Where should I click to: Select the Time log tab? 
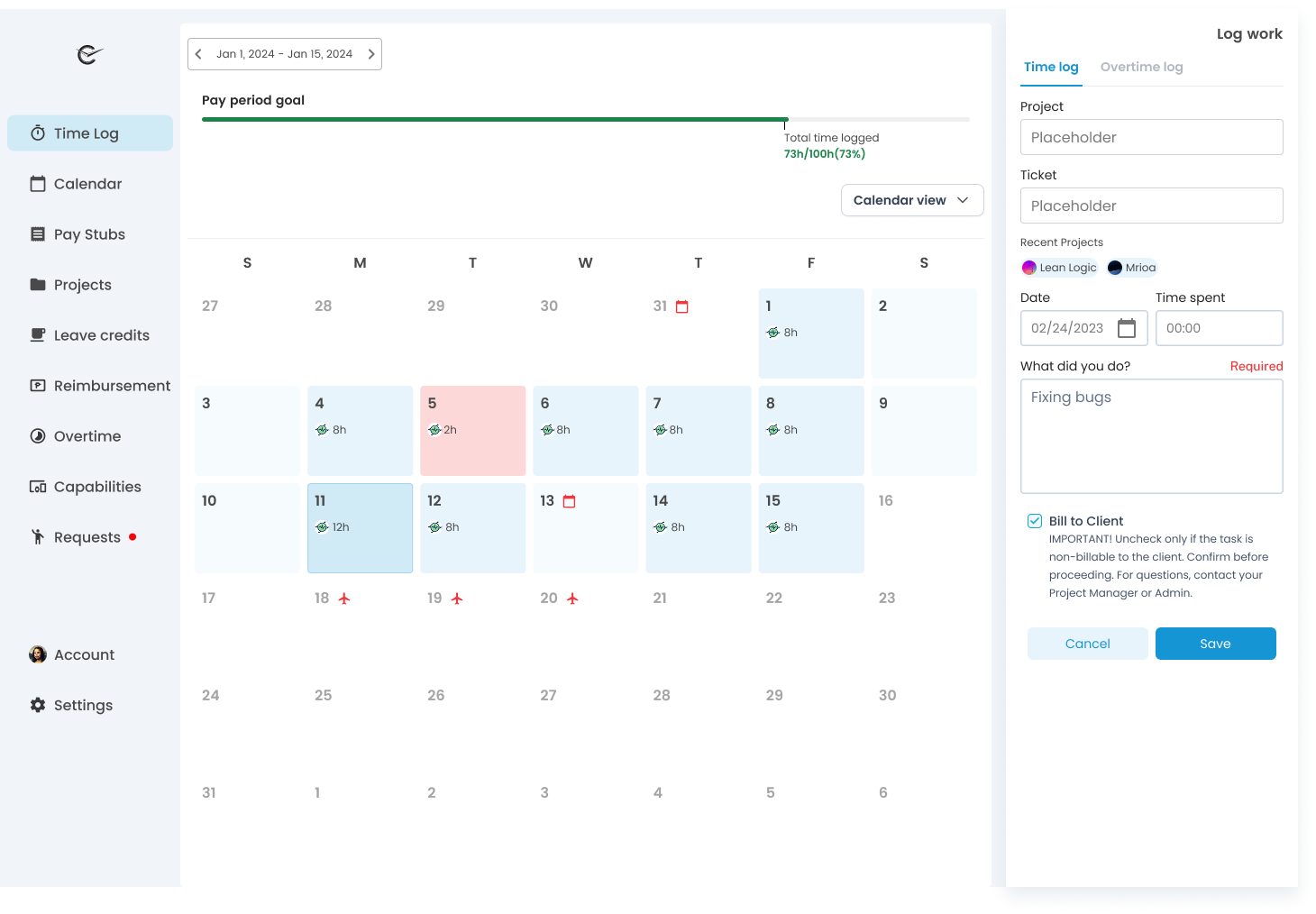tap(1051, 67)
